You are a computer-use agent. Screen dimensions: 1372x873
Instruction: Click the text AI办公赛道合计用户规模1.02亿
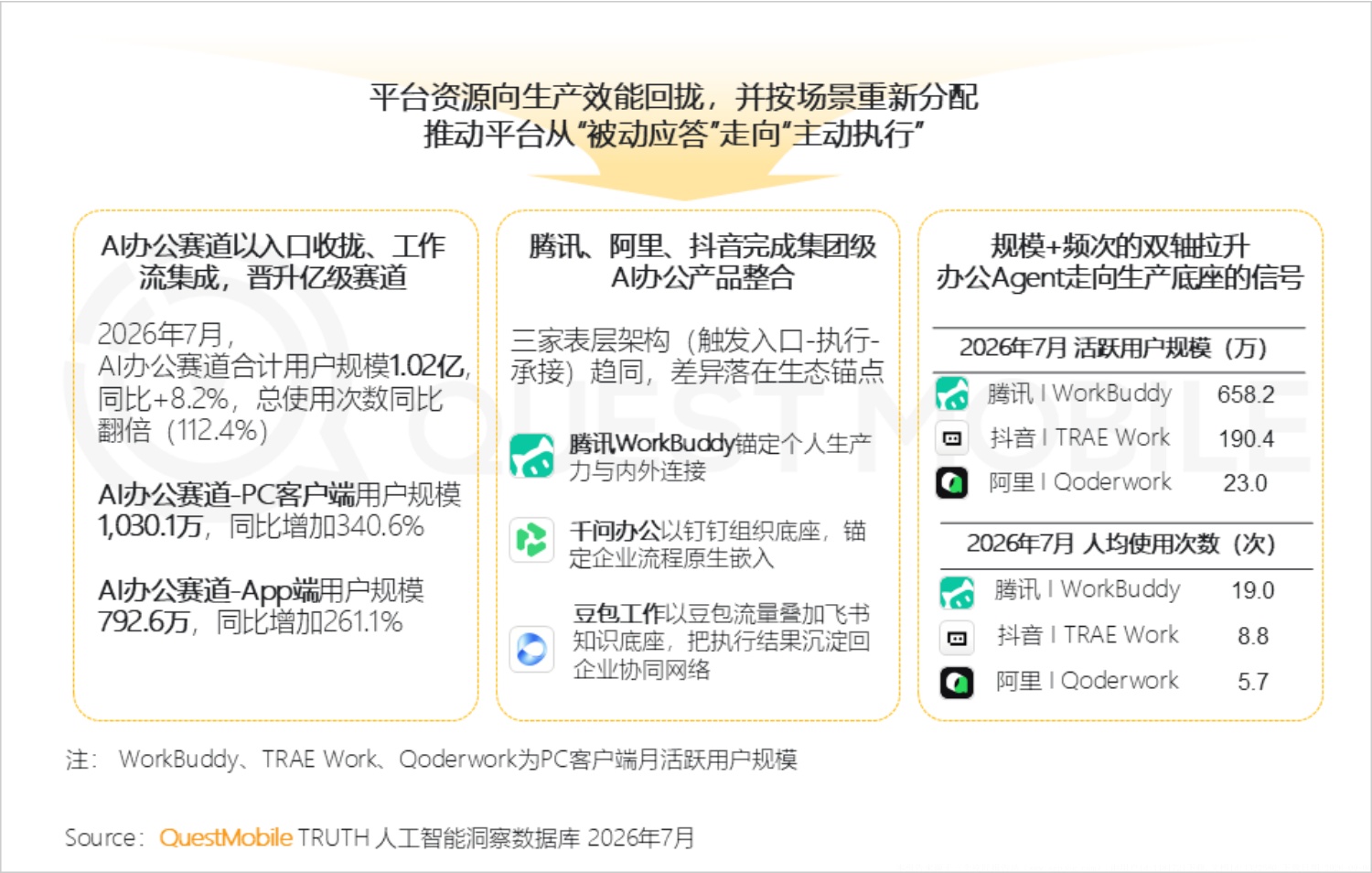click(x=284, y=367)
